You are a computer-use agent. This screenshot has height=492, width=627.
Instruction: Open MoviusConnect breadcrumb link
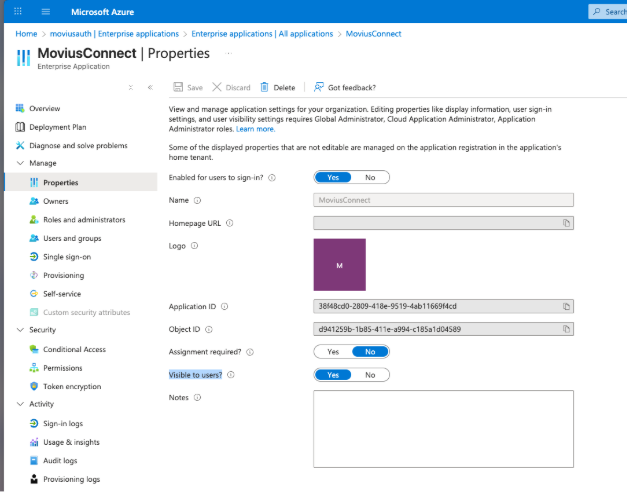tap(373, 34)
